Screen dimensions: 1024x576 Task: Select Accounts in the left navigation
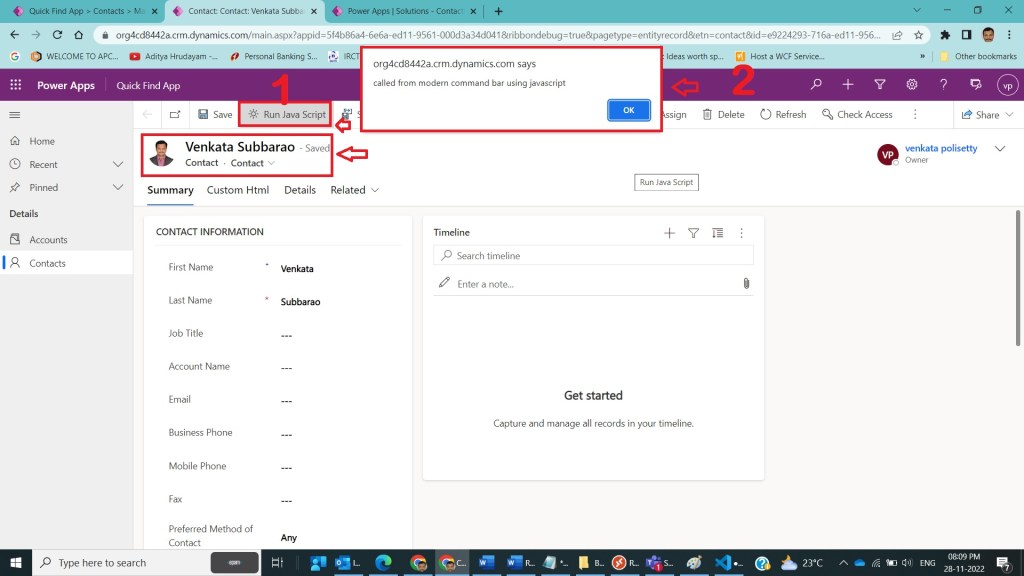coord(48,240)
